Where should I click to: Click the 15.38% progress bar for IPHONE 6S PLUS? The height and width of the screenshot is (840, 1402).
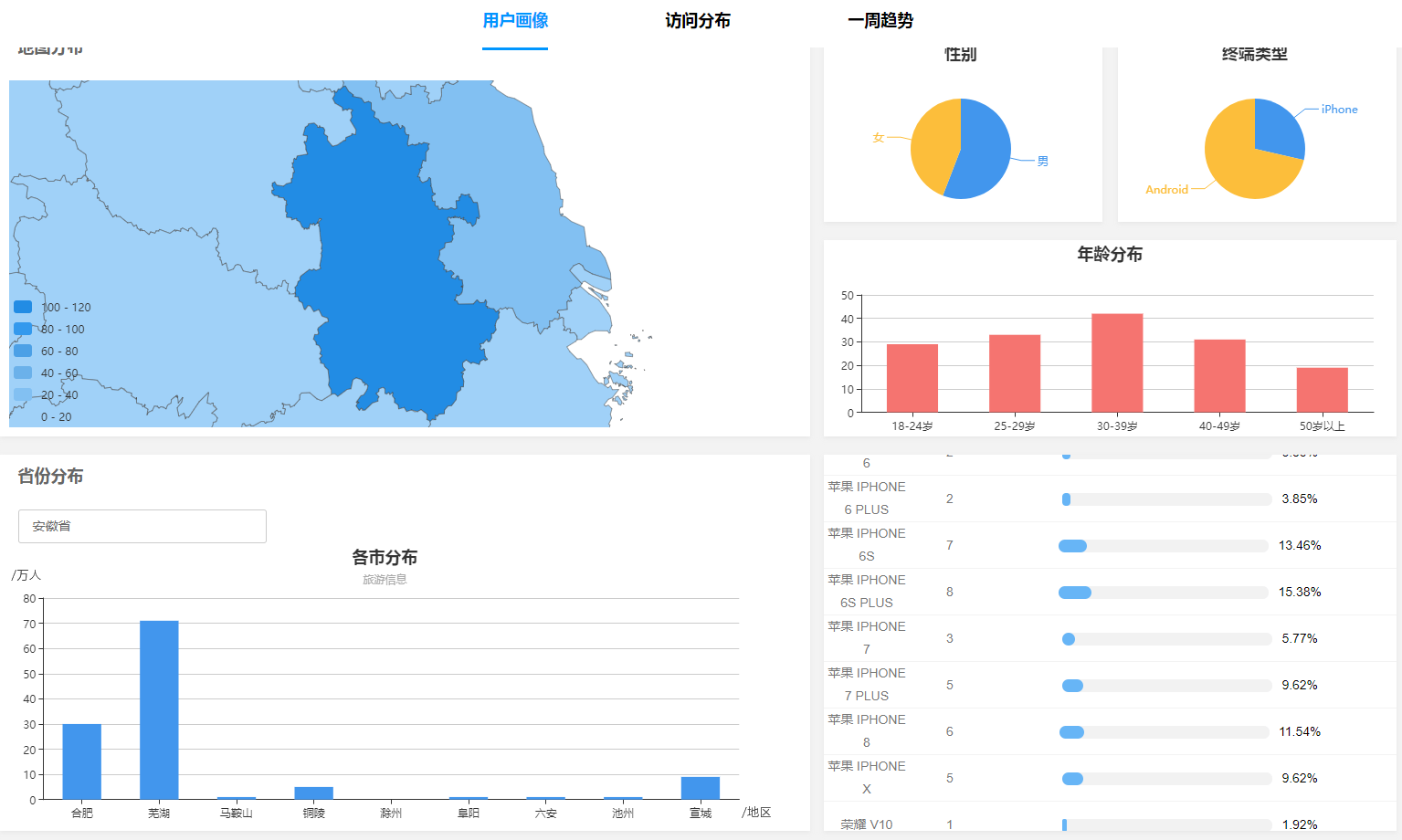(x=1165, y=593)
